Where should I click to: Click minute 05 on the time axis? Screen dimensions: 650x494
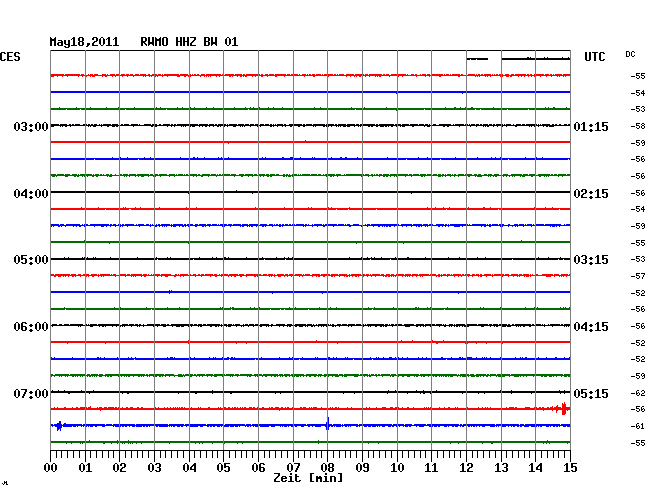[x=223, y=468]
